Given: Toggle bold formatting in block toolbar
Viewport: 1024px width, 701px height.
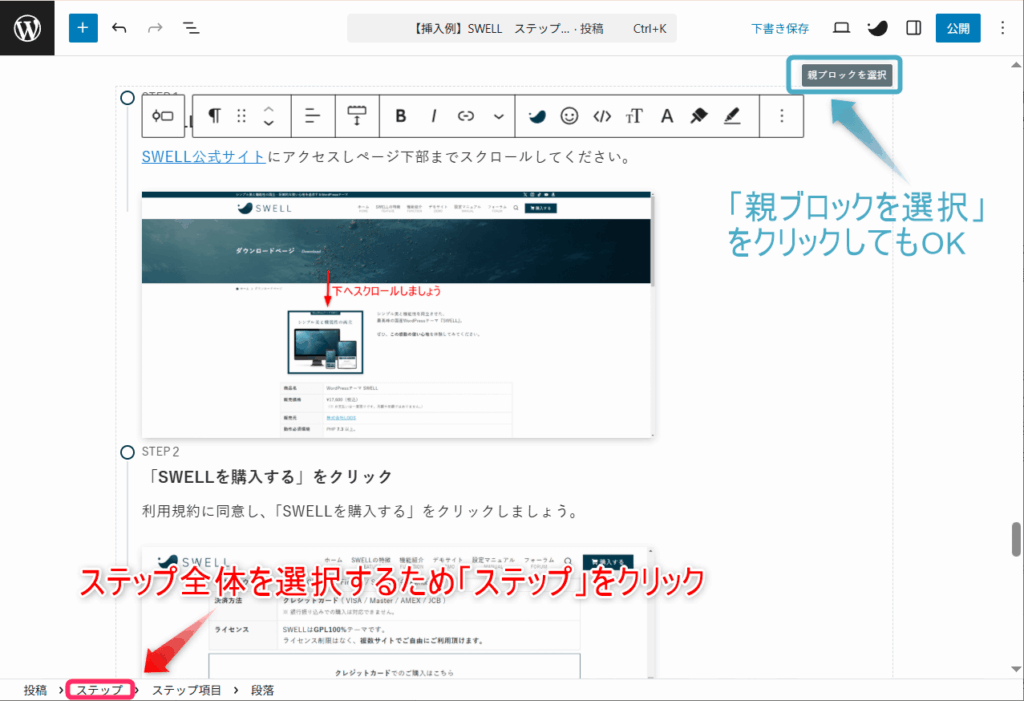Looking at the screenshot, I should click(x=401, y=116).
